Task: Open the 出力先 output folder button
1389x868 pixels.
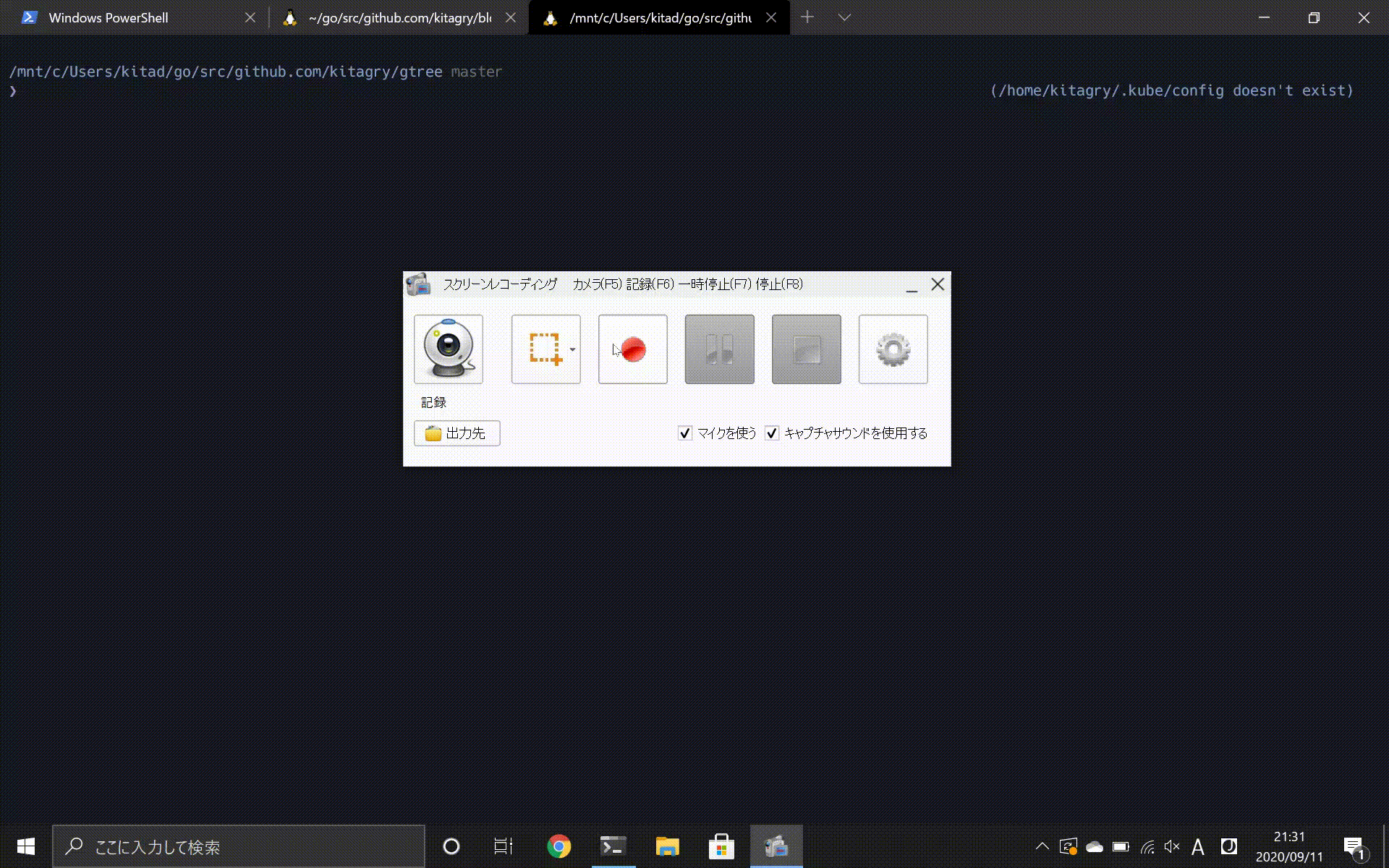Action: pyautogui.click(x=456, y=433)
